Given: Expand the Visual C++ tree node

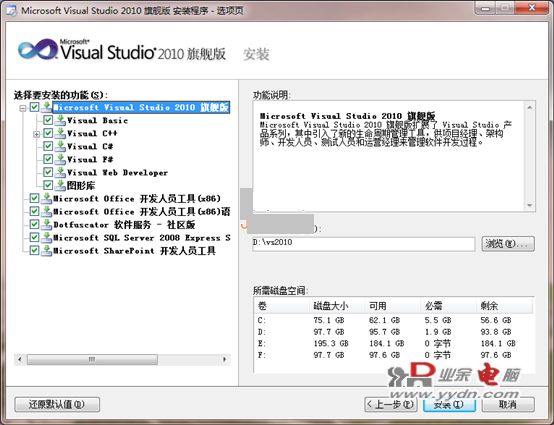Looking at the screenshot, I should (x=36, y=134).
